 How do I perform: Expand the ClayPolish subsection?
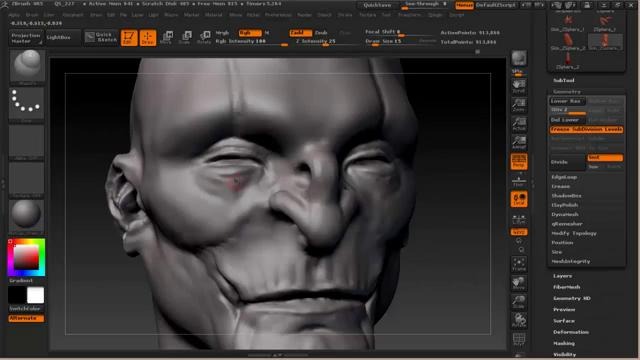(x=565, y=205)
